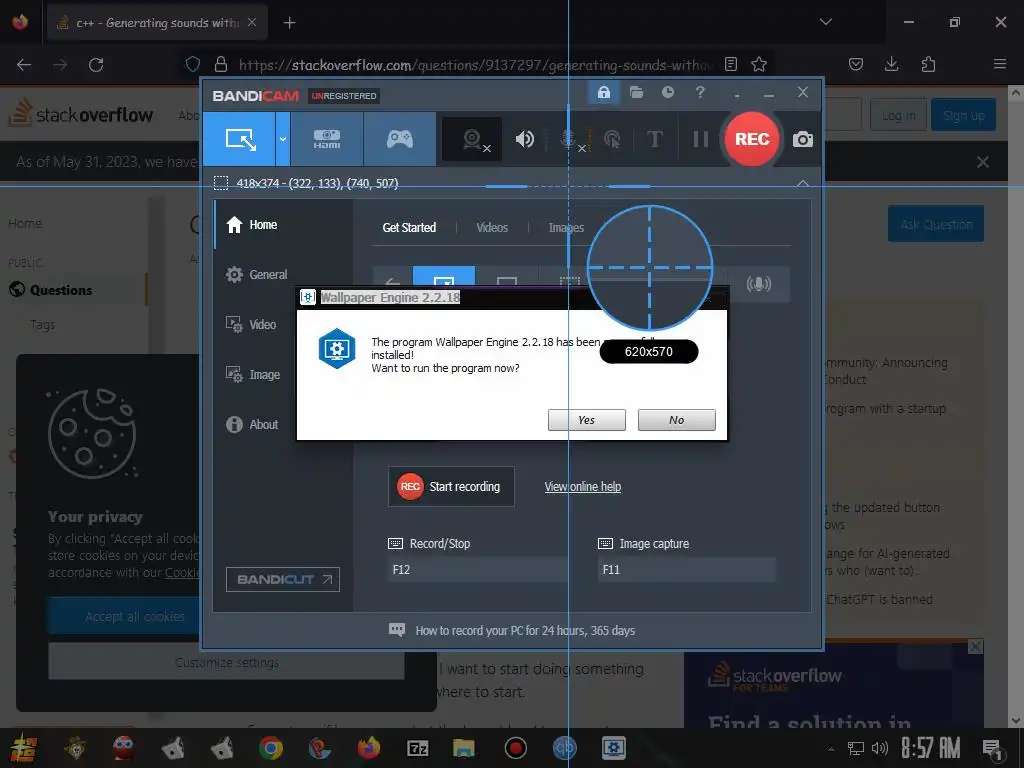
Task: Reload the Firefox page
Action: (x=96, y=65)
